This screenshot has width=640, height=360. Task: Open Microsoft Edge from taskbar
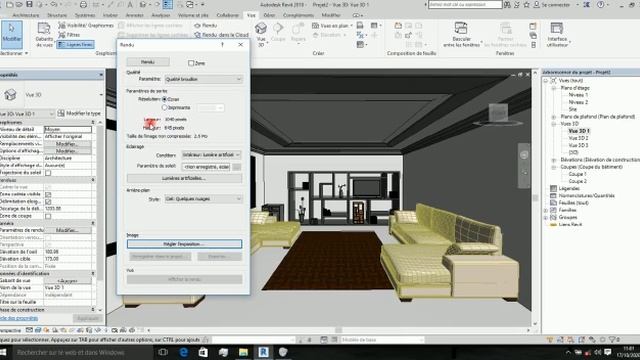coord(184,352)
